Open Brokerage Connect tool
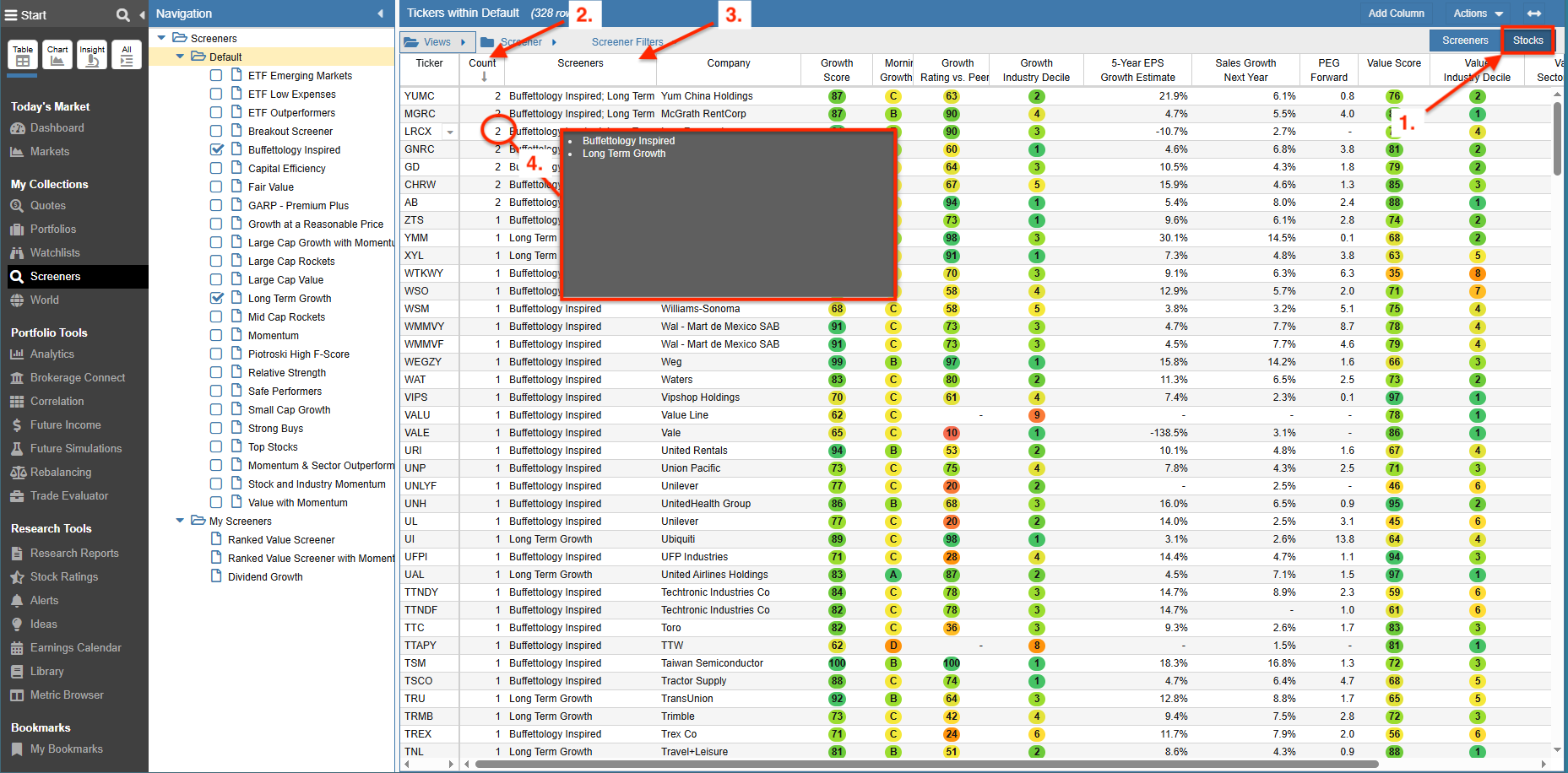 click(77, 378)
